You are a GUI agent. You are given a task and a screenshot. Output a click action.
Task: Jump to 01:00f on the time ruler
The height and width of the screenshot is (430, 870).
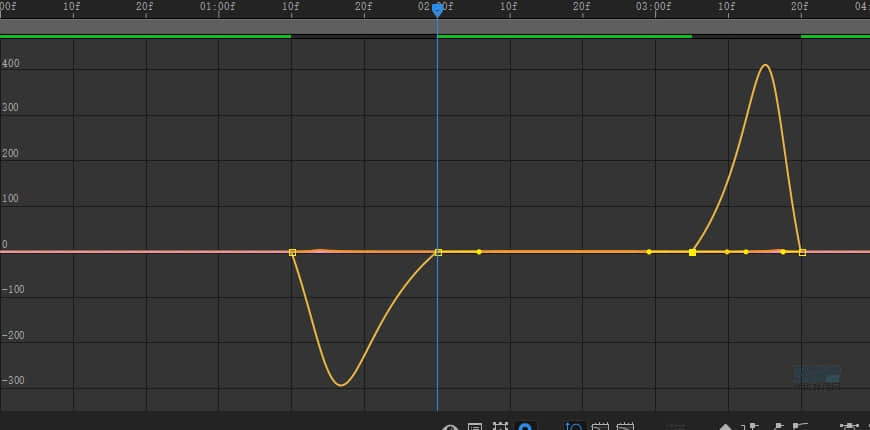[x=219, y=8]
